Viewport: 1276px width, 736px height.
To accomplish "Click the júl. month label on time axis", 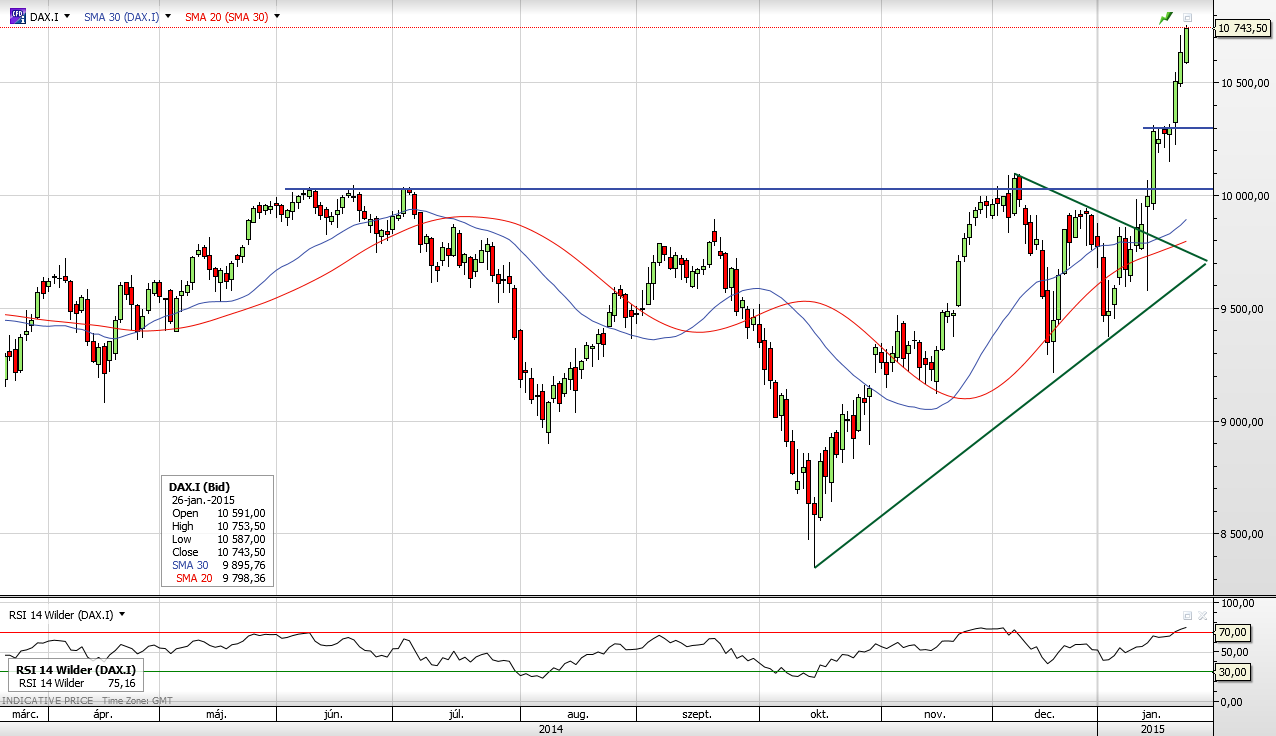I will [x=457, y=714].
